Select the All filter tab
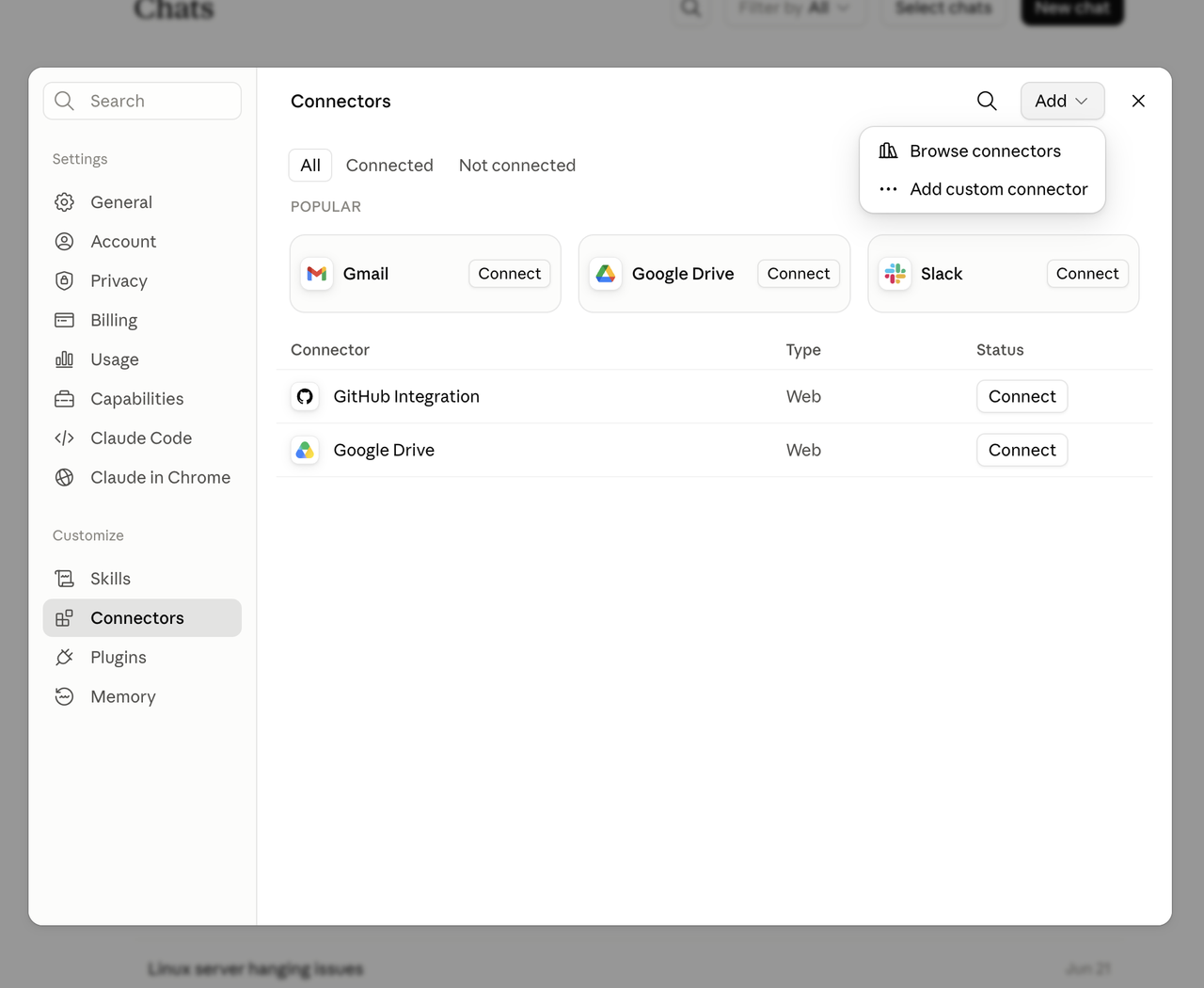1204x988 pixels. [310, 165]
